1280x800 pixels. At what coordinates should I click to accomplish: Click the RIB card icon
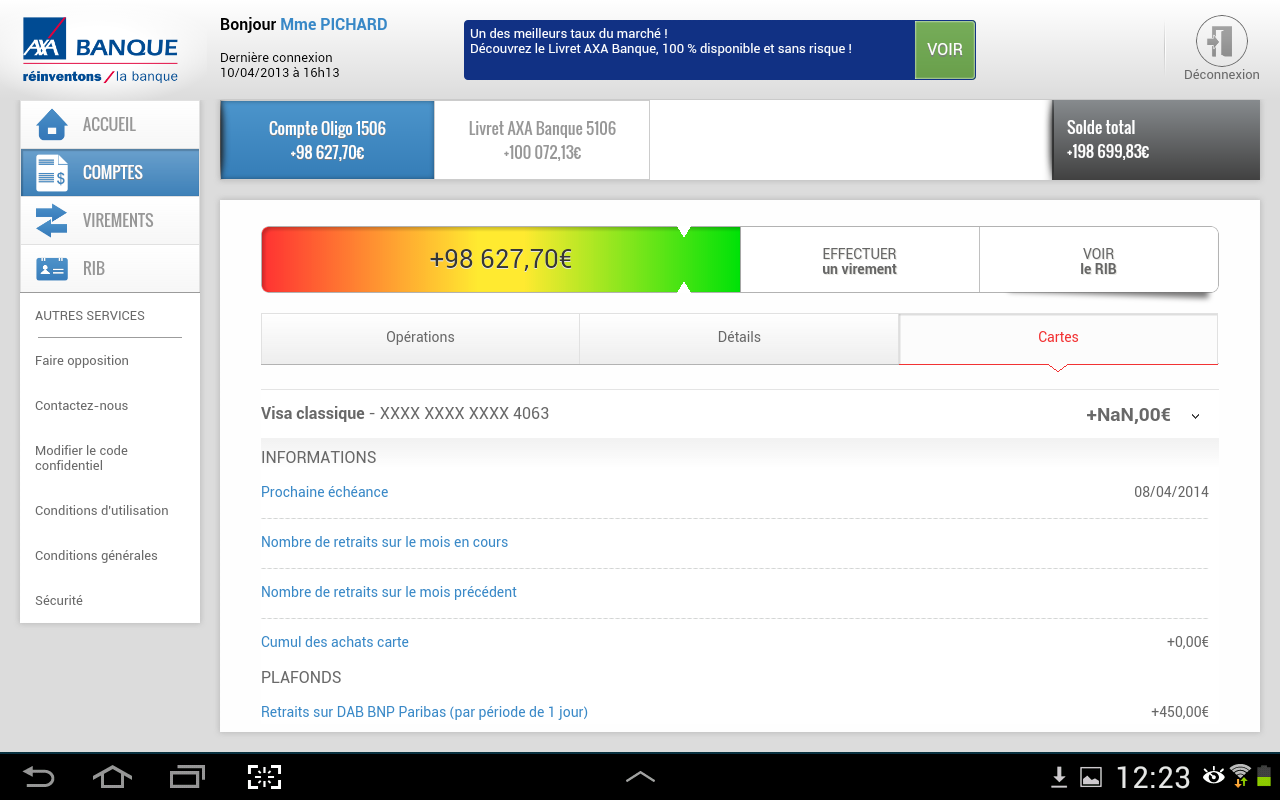51,269
